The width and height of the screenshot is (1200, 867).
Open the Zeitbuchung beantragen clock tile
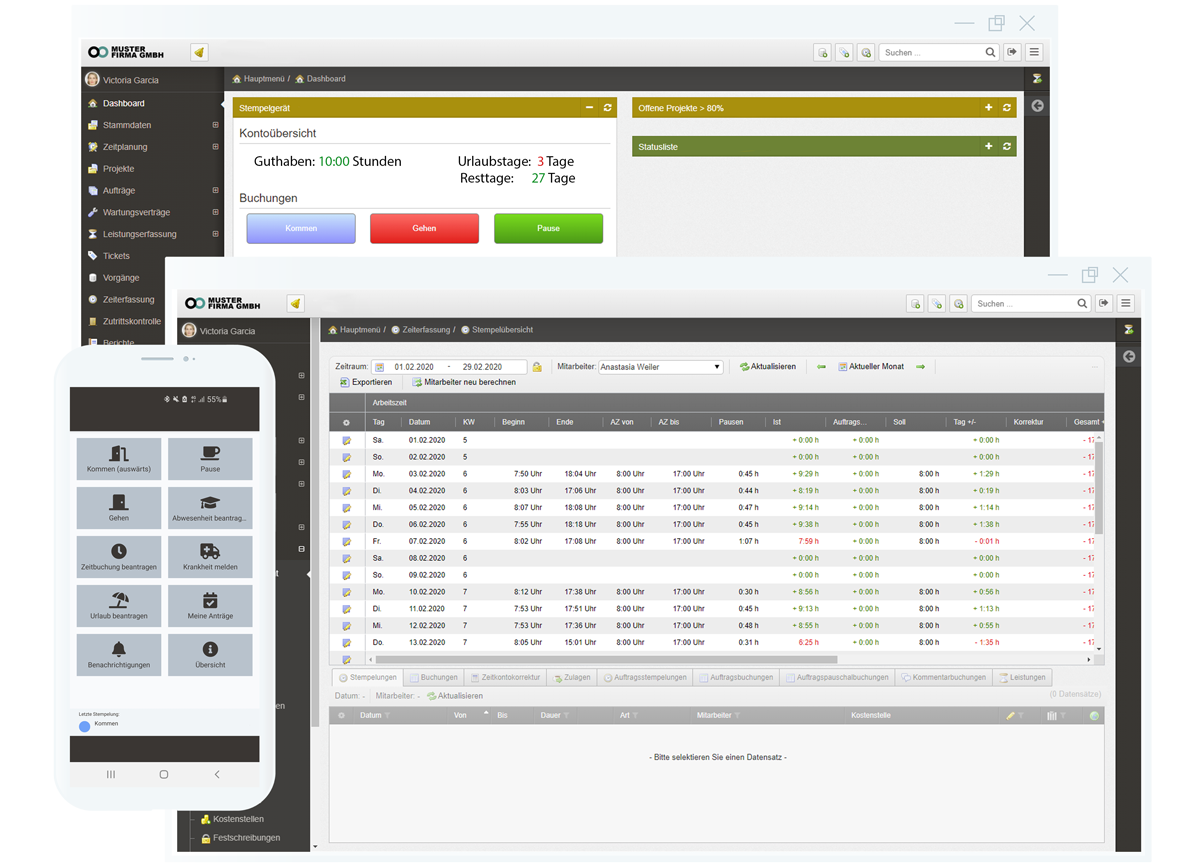tap(119, 557)
